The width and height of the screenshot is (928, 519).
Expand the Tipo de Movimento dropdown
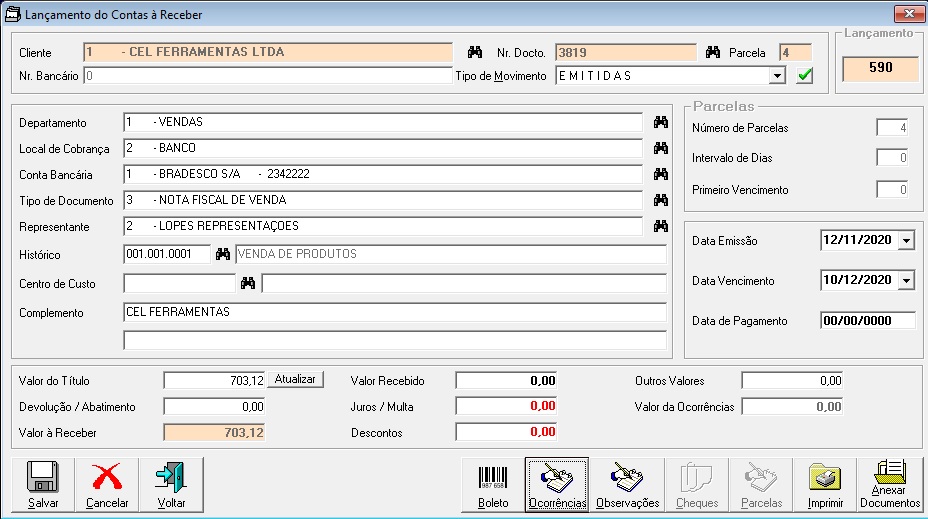coord(777,76)
